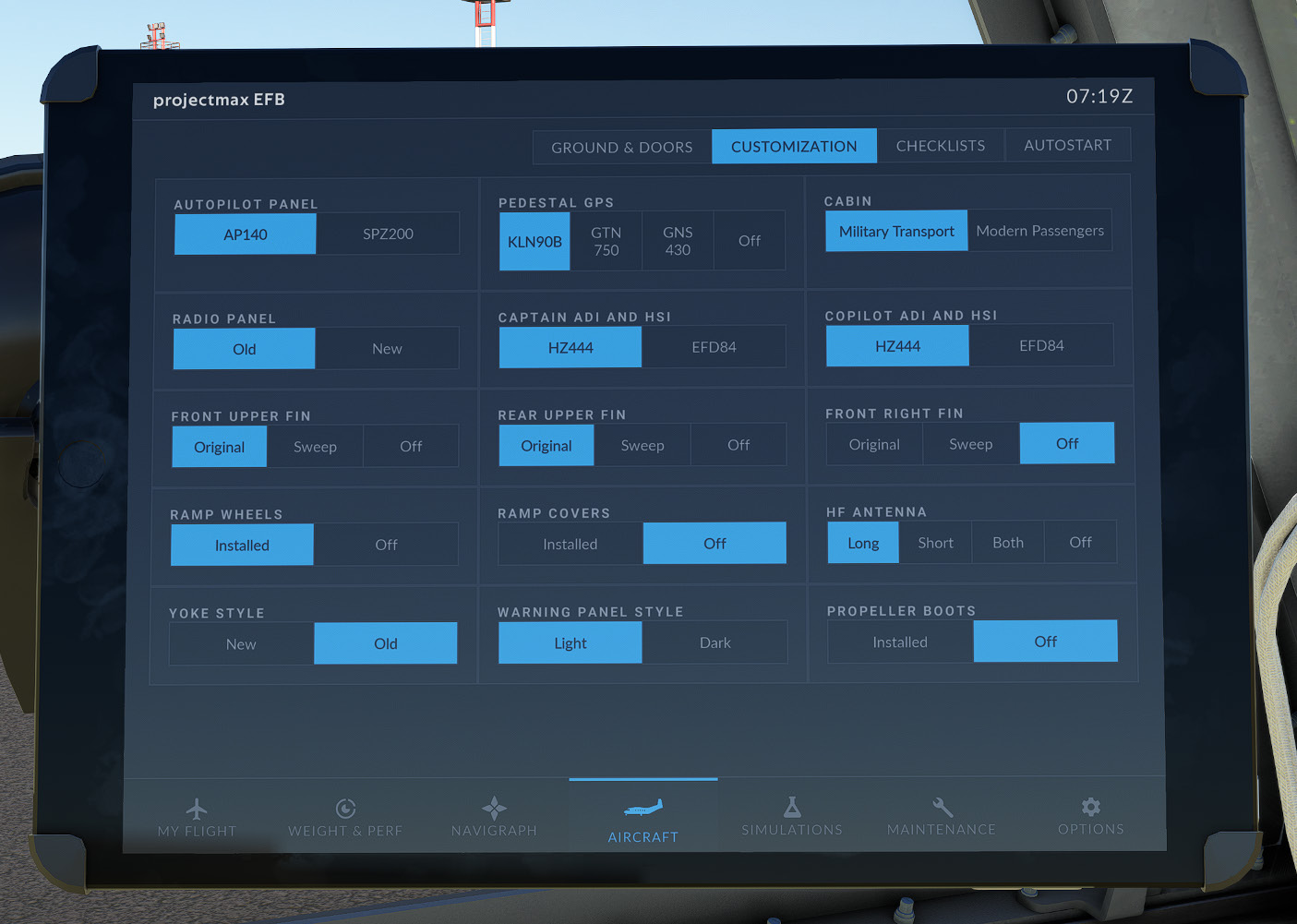Set Ramp Covers to Installed
Viewport: 1297px width, 924px height.
570,544
